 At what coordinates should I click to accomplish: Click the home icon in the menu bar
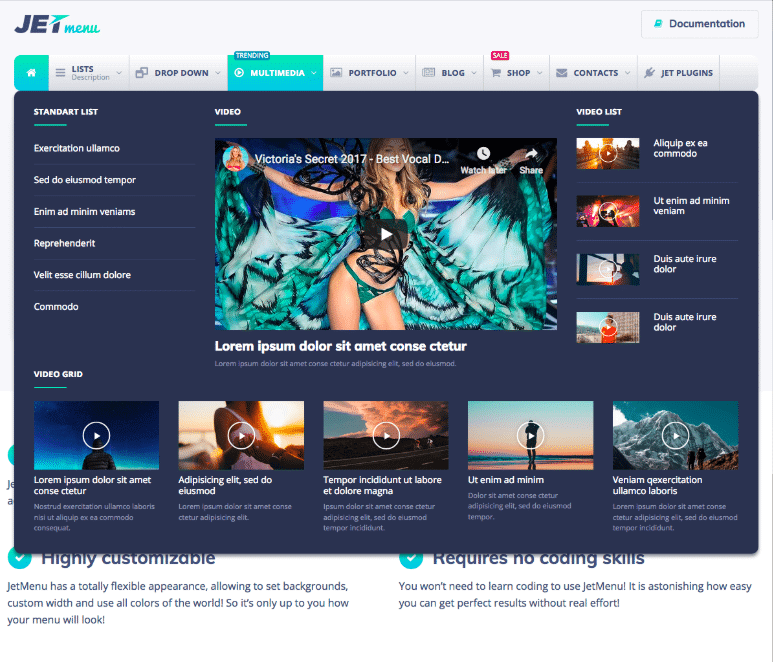[x=31, y=73]
